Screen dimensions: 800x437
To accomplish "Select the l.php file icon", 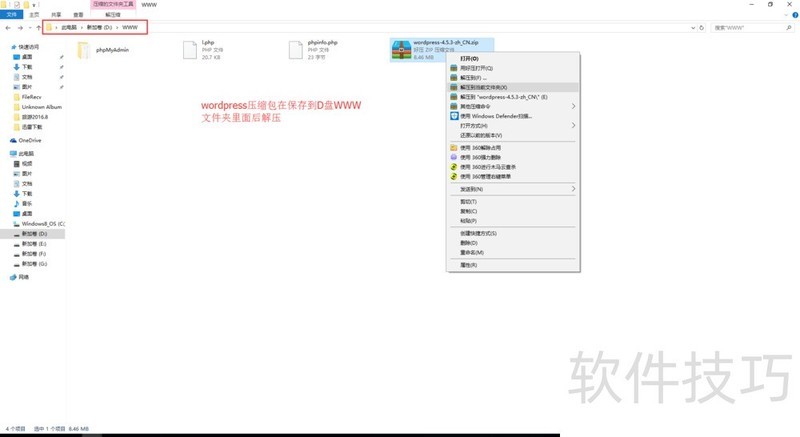I will point(190,50).
